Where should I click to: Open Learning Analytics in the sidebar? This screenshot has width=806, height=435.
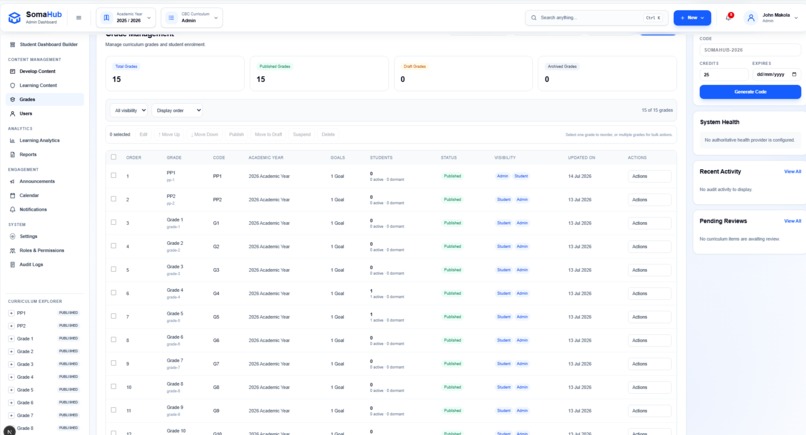[x=45, y=140]
